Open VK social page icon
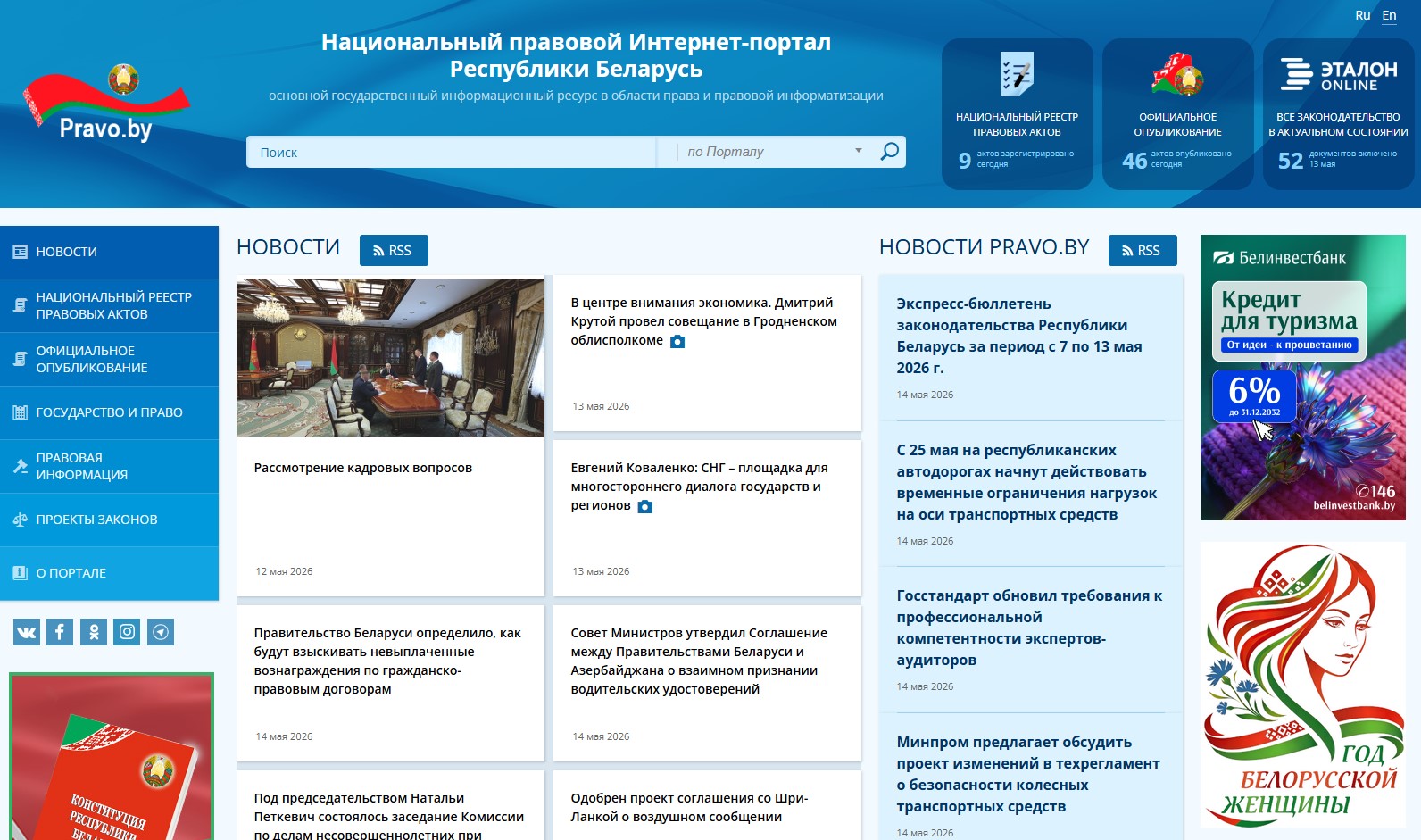The height and width of the screenshot is (840, 1421). pyautogui.click(x=27, y=632)
